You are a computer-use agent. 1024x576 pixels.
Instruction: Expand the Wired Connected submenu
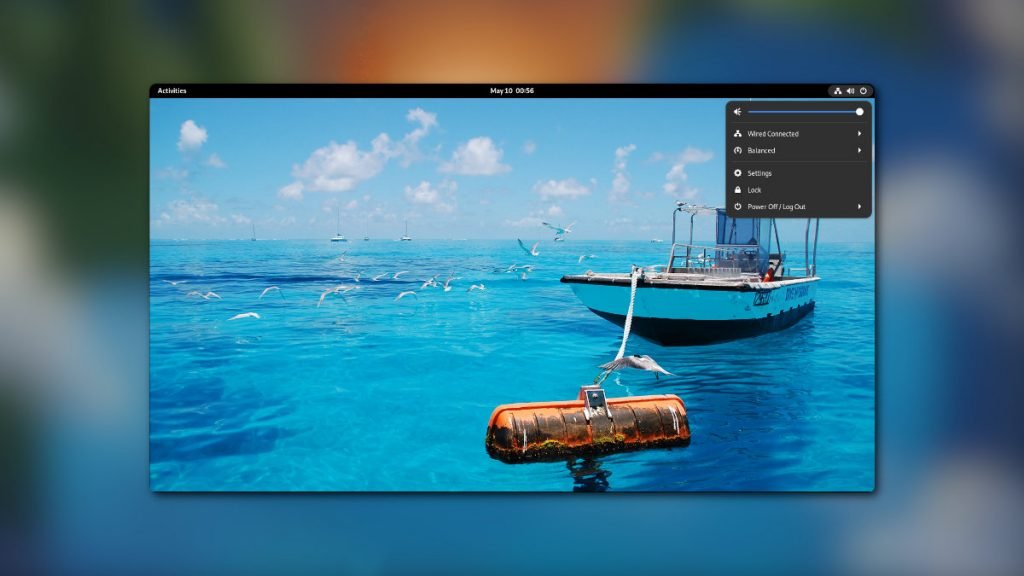click(x=859, y=133)
